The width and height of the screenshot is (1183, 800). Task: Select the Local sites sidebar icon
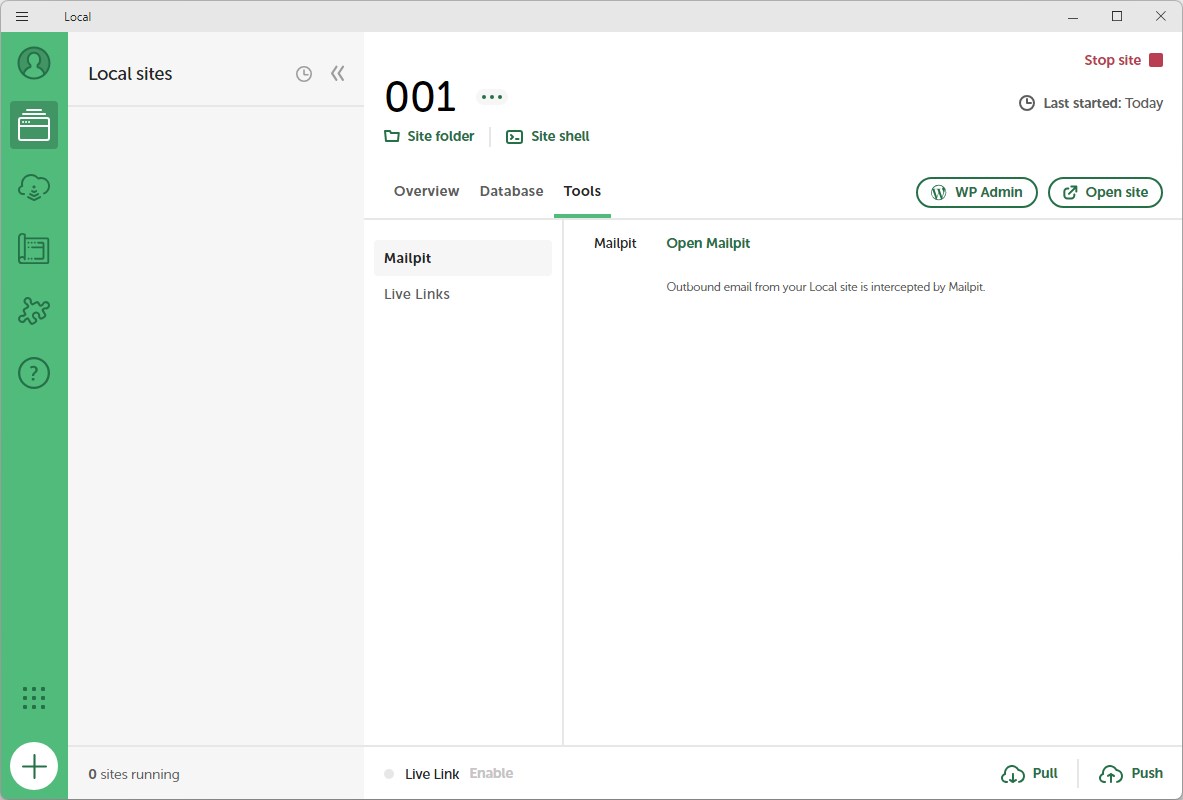34,125
